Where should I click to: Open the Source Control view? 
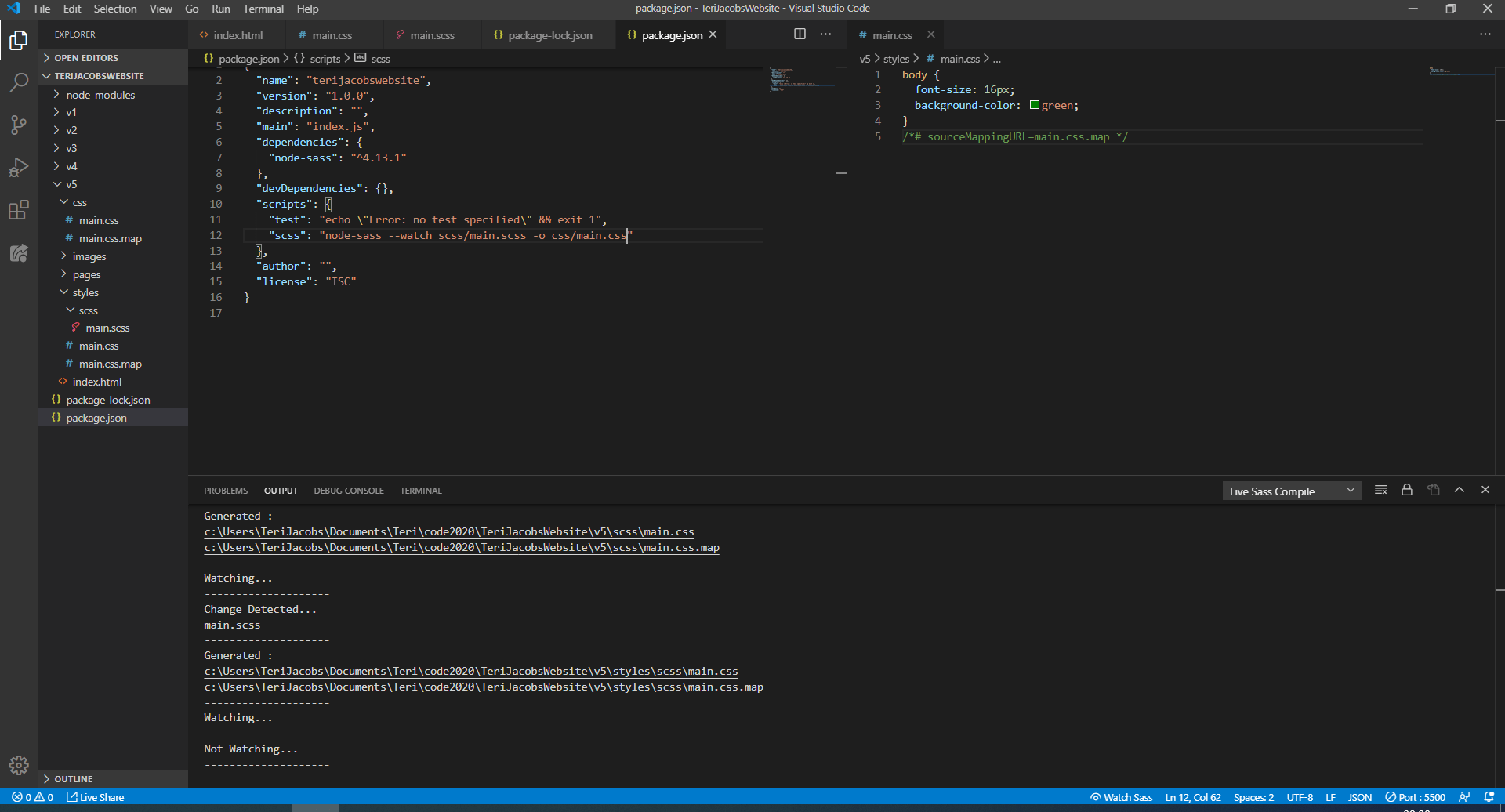(x=19, y=125)
